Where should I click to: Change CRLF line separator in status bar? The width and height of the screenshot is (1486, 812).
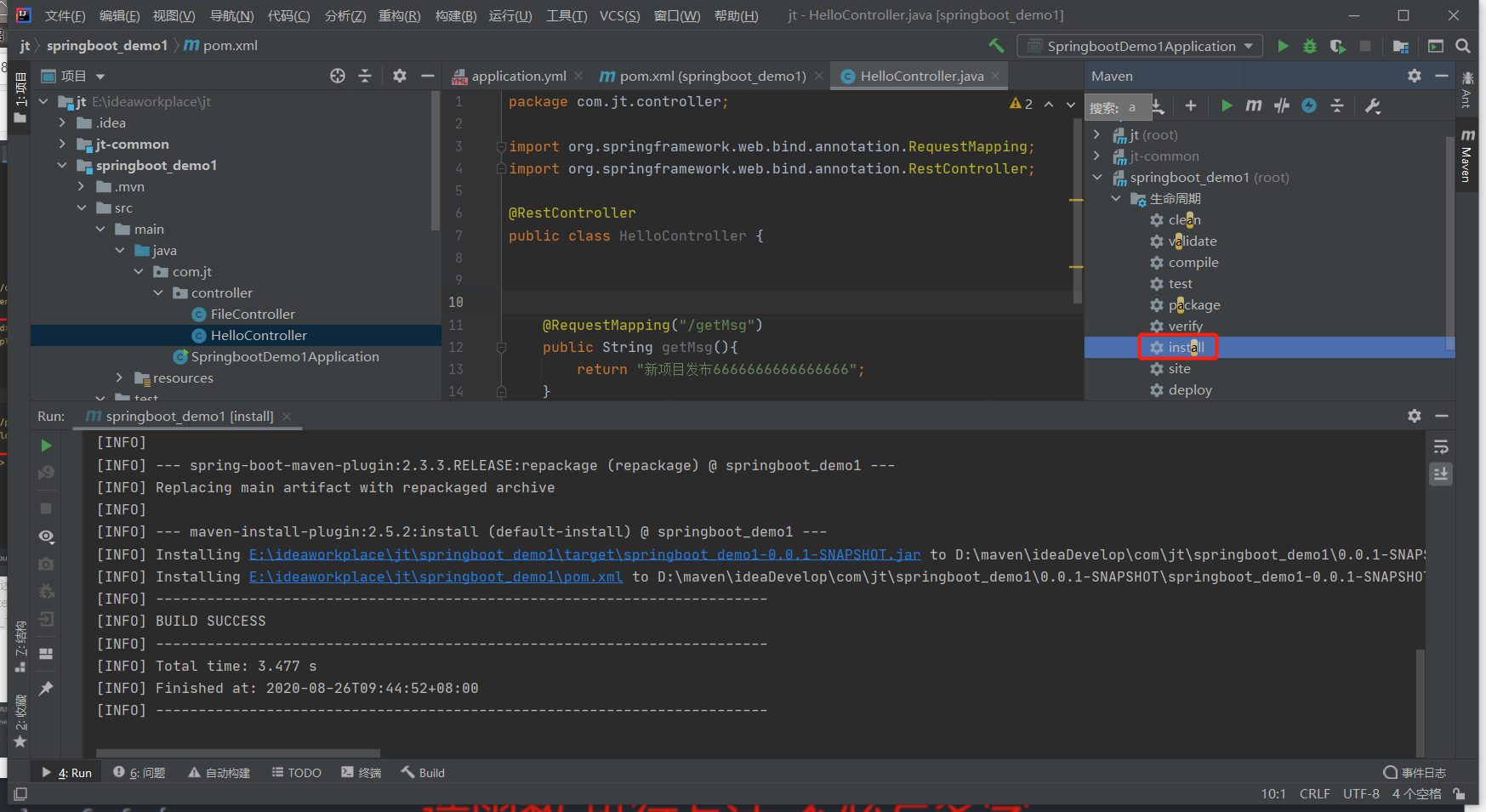[x=1314, y=793]
